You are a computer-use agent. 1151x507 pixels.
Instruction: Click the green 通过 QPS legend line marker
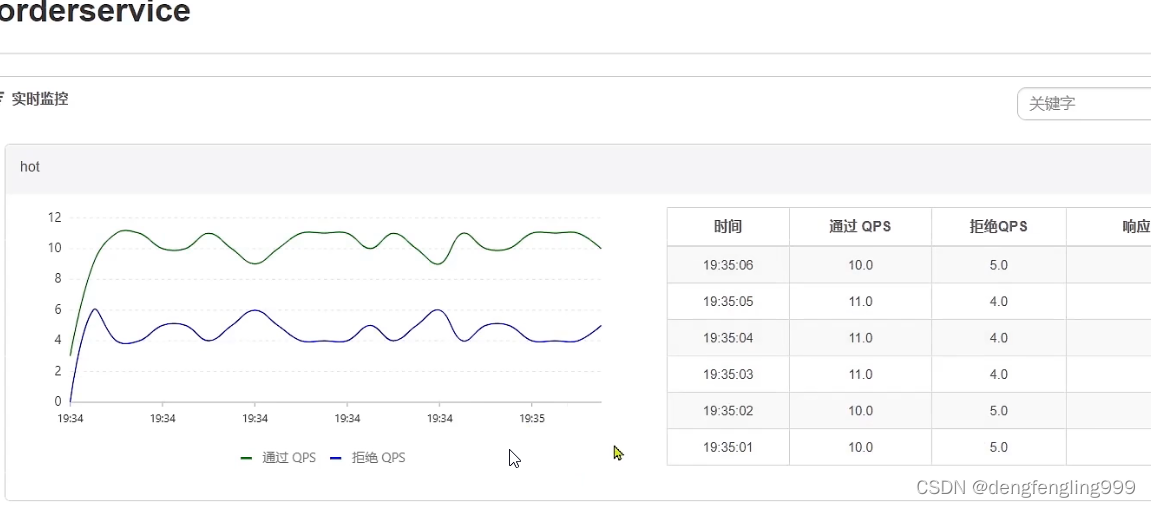[x=247, y=458]
